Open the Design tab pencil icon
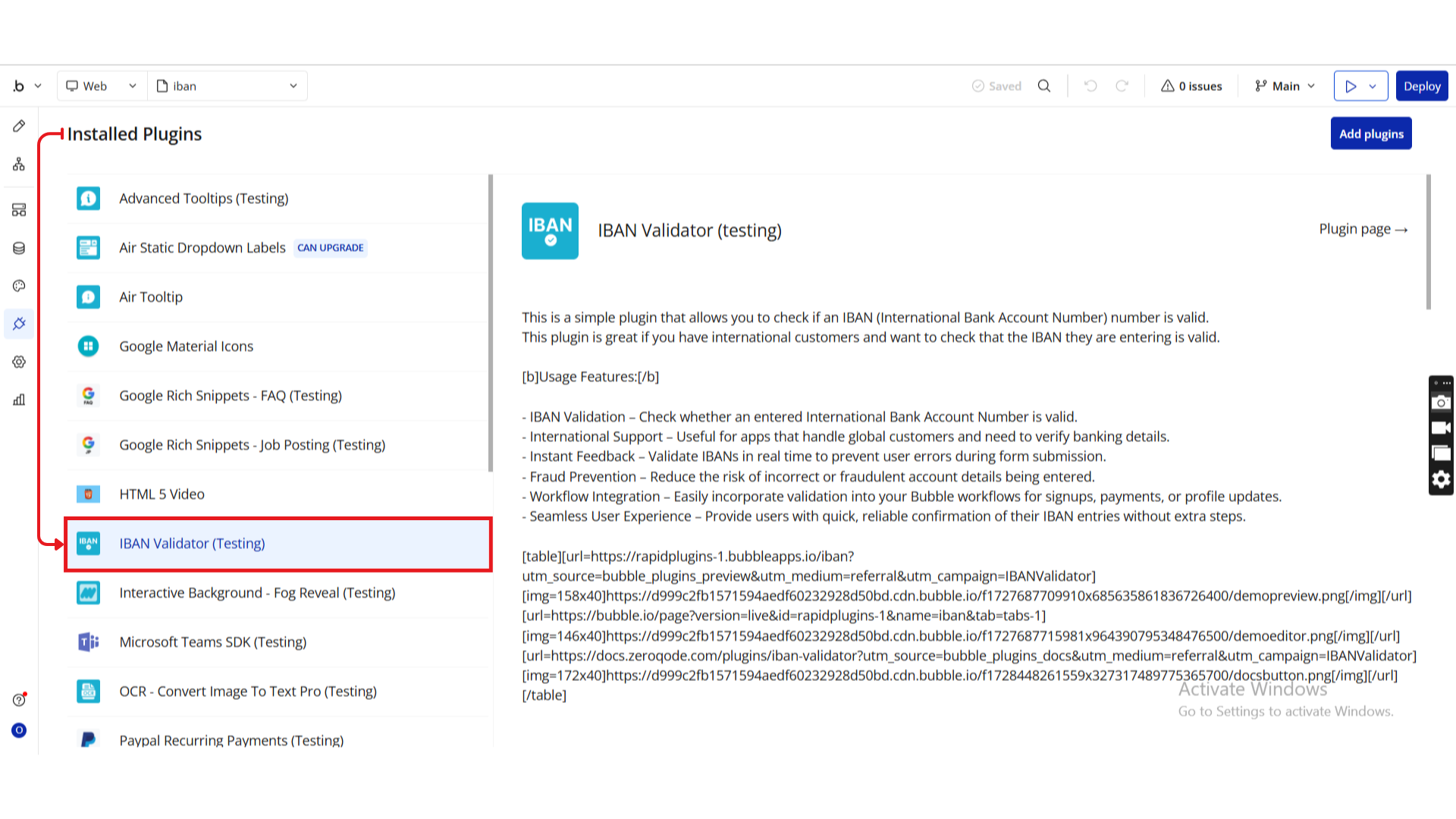Viewport: 1456px width, 819px height. tap(19, 126)
